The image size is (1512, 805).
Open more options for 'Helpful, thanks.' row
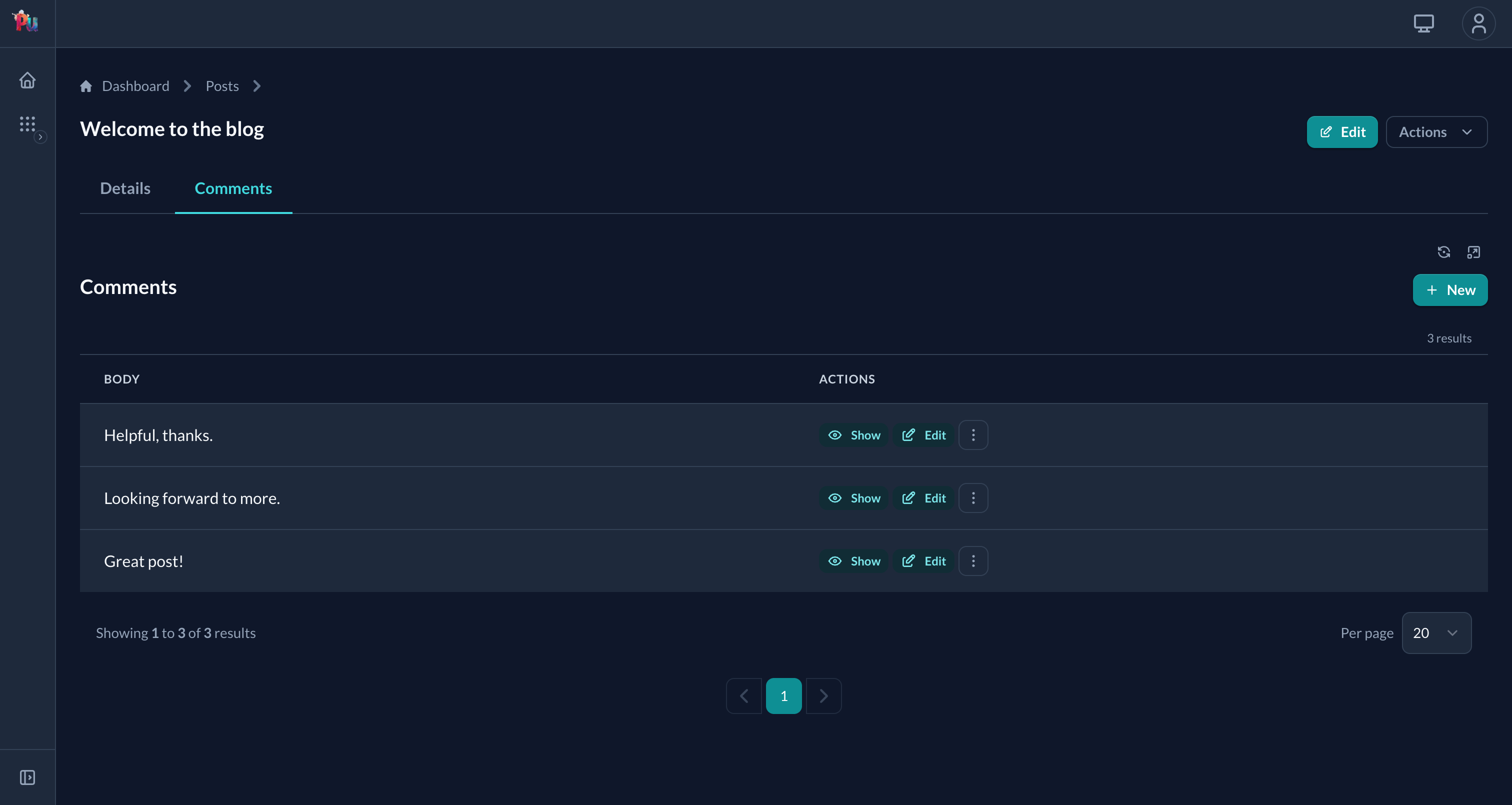pyautogui.click(x=973, y=435)
